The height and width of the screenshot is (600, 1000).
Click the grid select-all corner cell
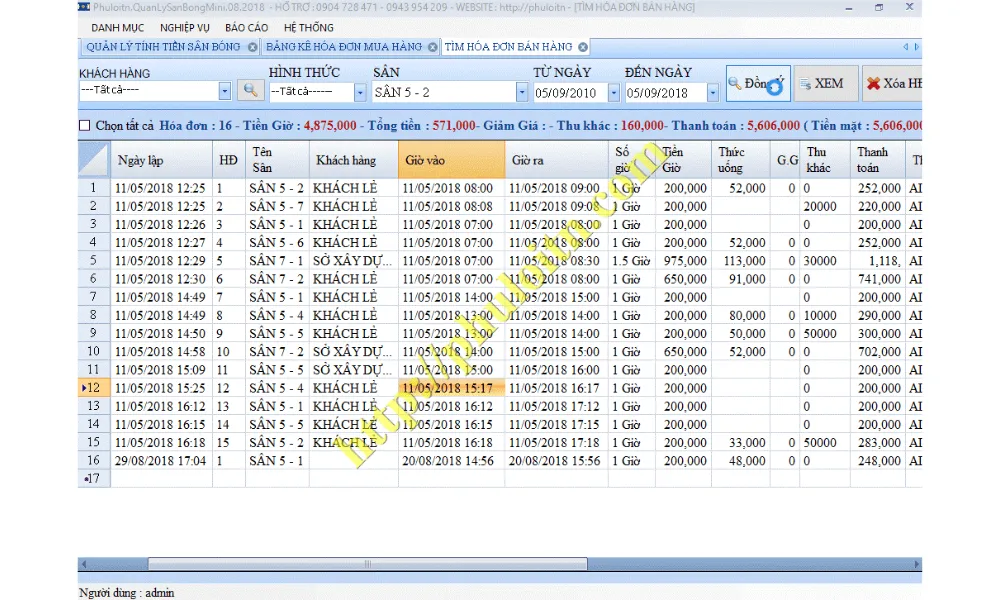[94, 159]
